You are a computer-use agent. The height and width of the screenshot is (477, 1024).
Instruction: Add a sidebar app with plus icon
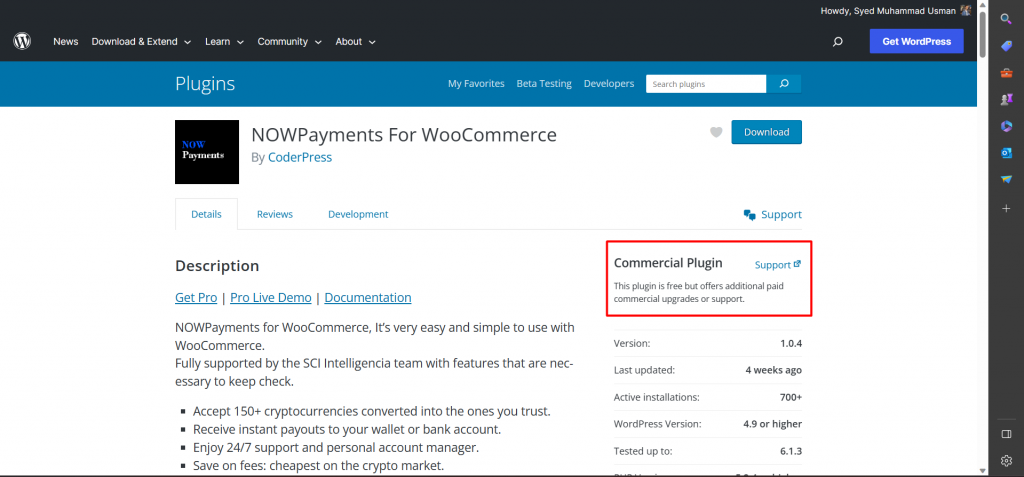tap(1006, 208)
